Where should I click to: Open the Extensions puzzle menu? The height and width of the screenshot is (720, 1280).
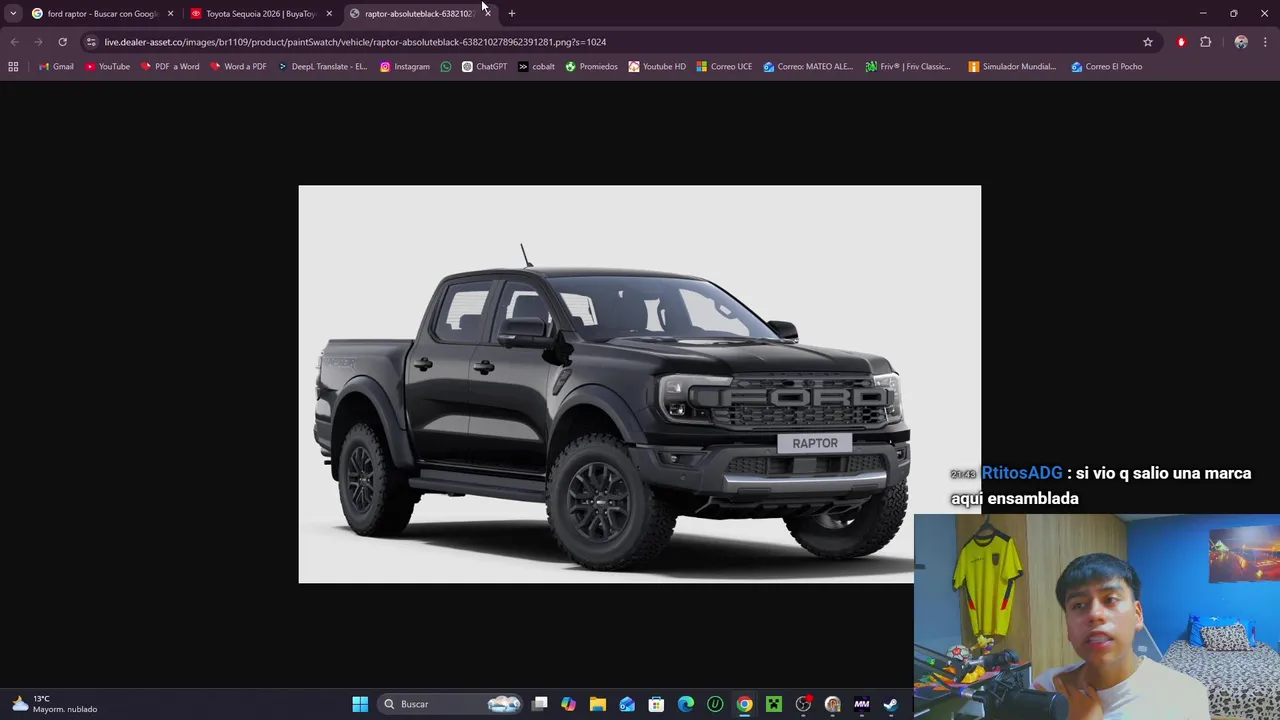tap(1206, 42)
